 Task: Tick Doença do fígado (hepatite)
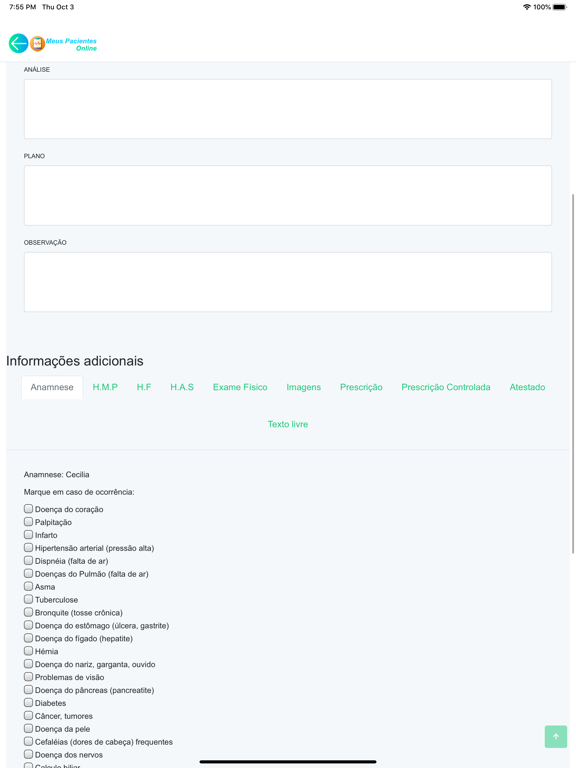click(x=28, y=638)
